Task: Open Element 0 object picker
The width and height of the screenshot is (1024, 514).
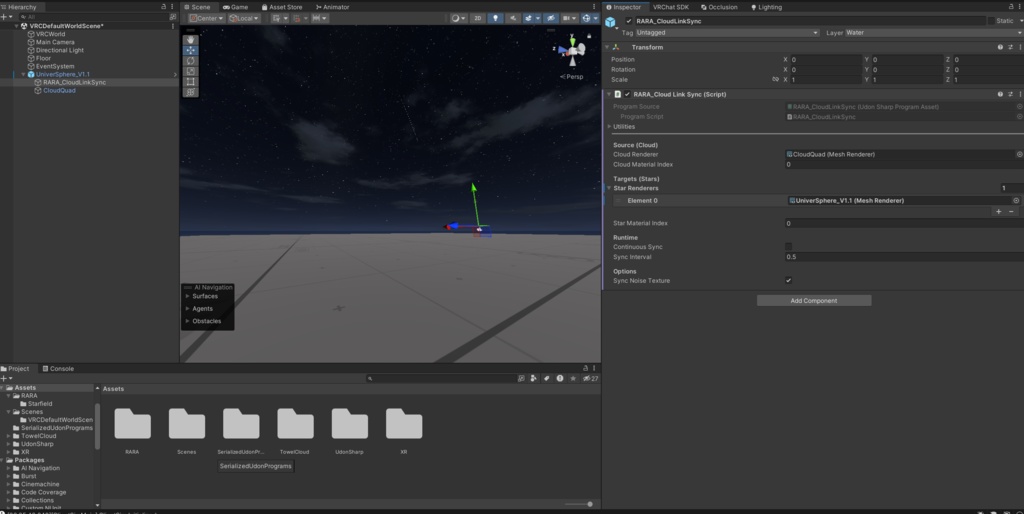Action: pyautogui.click(x=1016, y=201)
